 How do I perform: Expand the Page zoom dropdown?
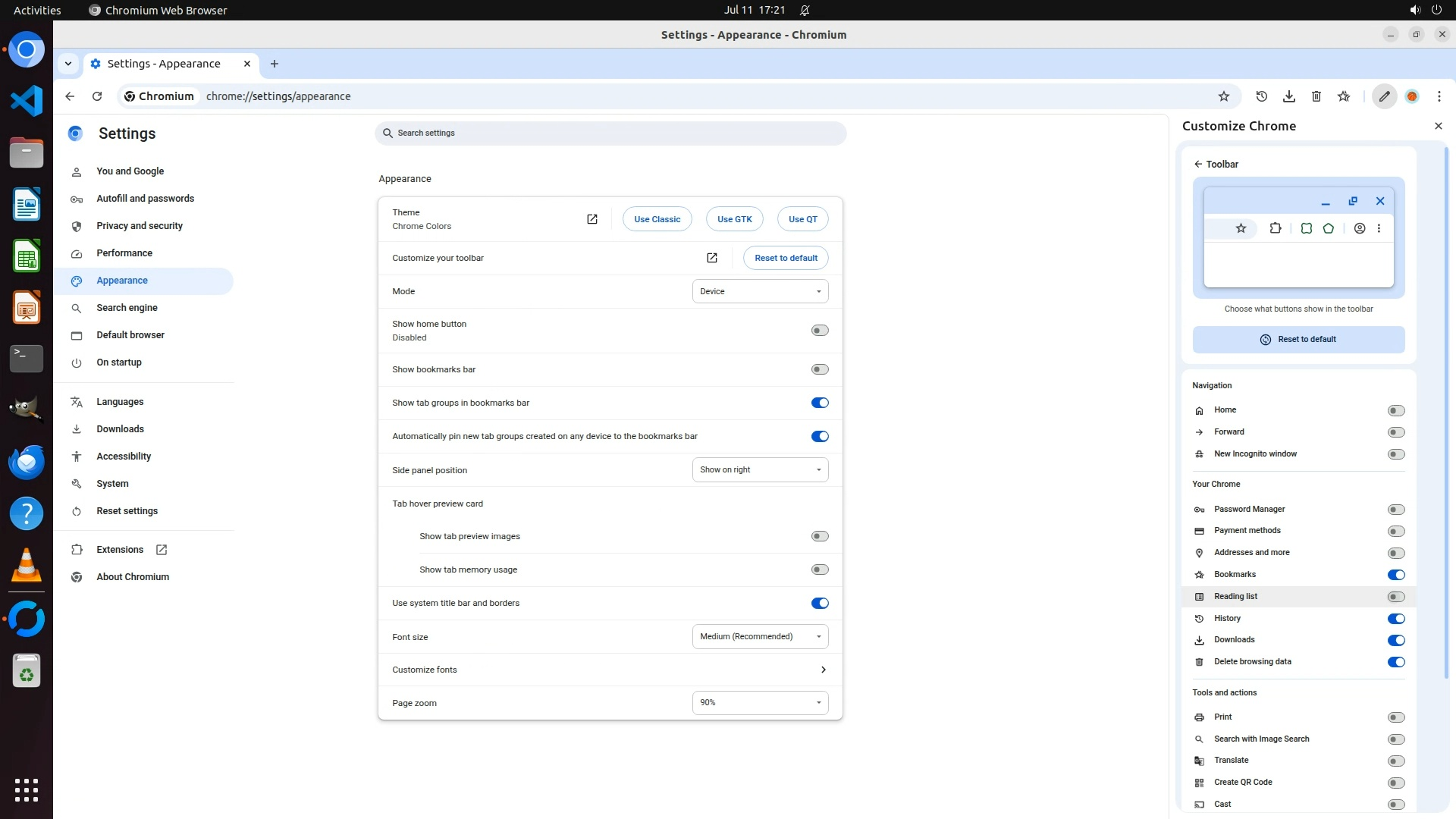(760, 703)
